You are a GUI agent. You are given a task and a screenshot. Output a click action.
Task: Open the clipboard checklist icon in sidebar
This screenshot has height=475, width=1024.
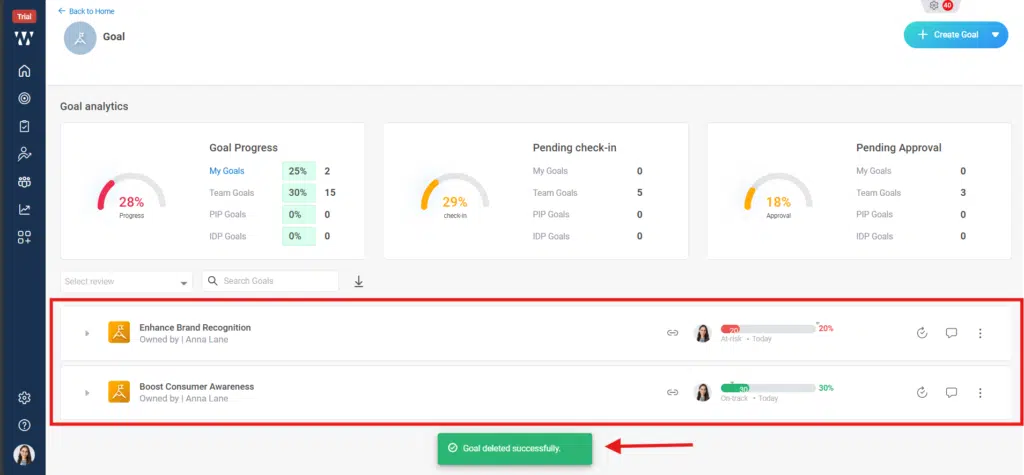click(x=24, y=127)
